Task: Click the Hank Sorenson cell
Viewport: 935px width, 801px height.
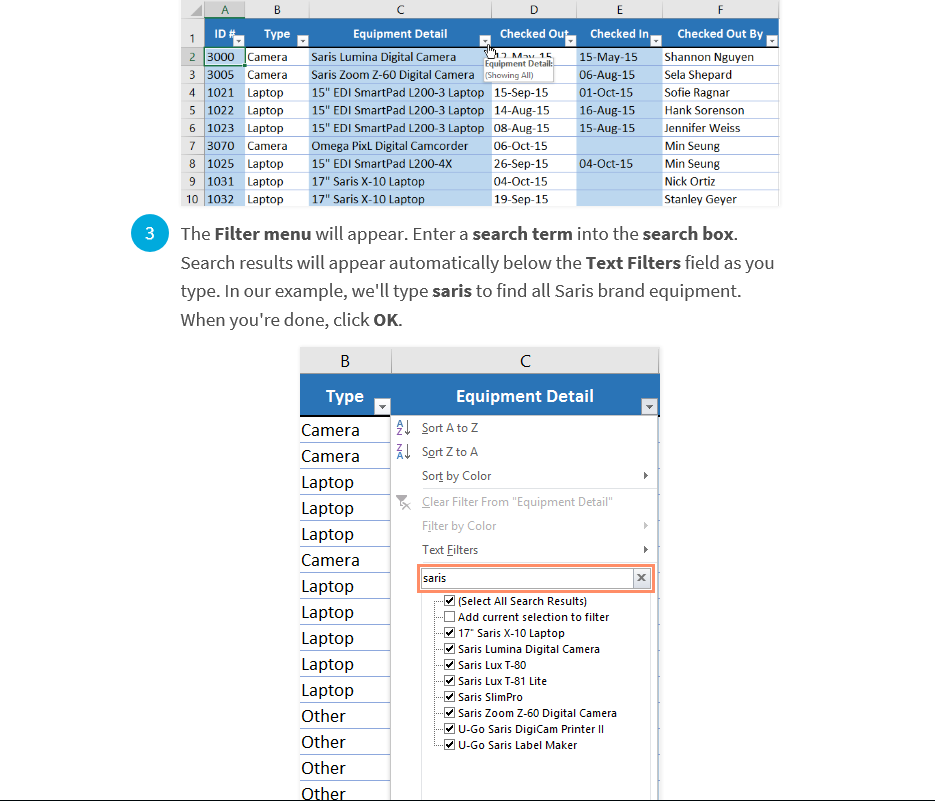Action: point(720,110)
